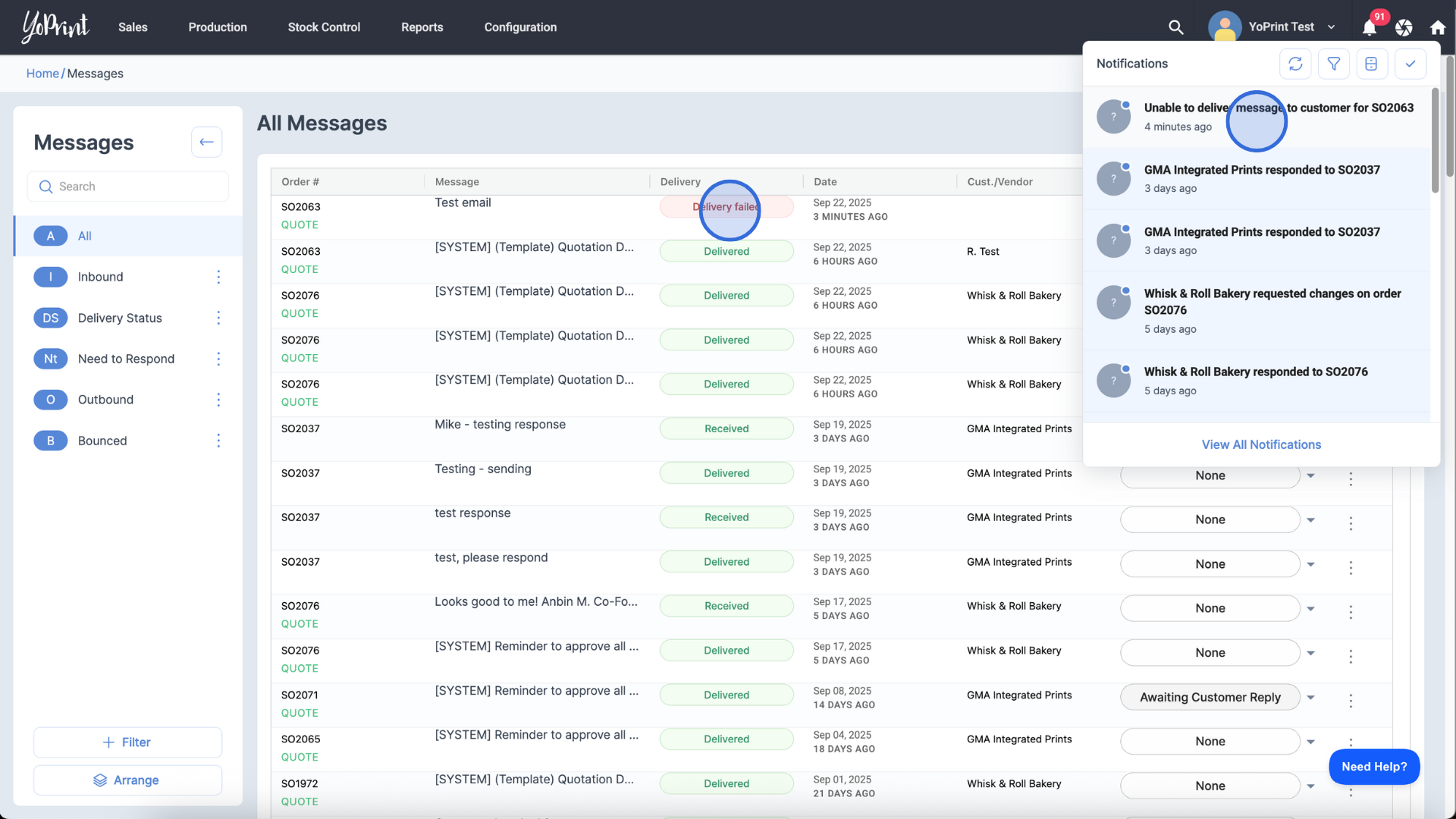This screenshot has width=1456, height=819.
Task: Mark all notifications as read checkmark
Action: 1410,64
